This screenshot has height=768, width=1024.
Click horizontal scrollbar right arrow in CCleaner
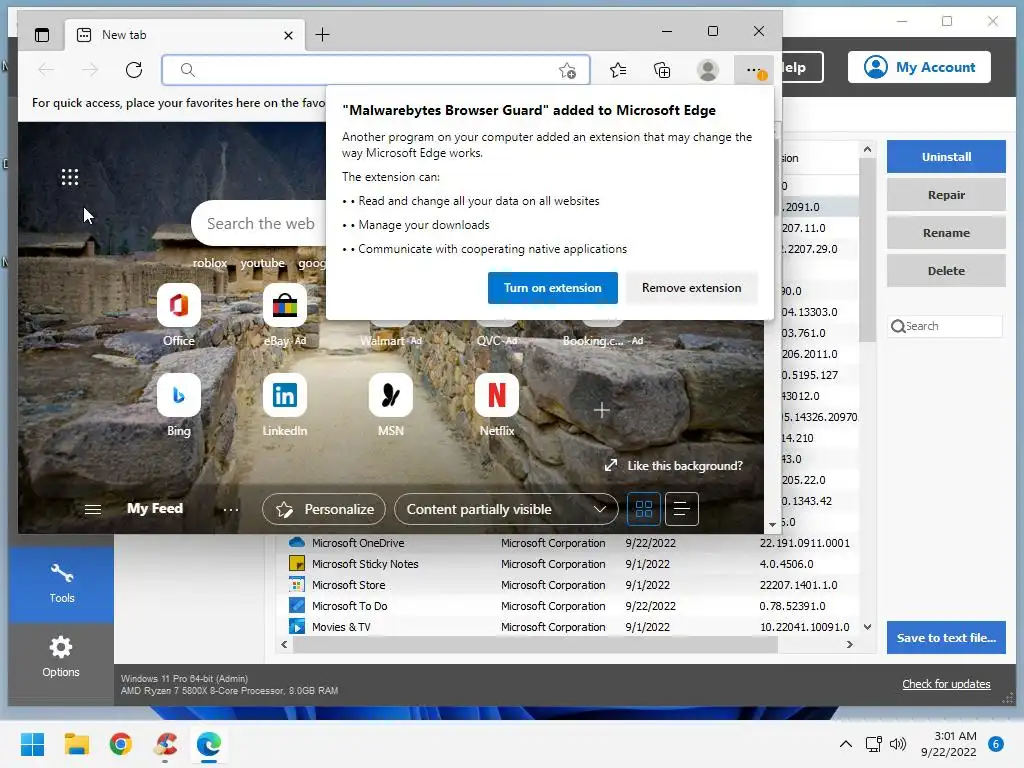coord(850,645)
